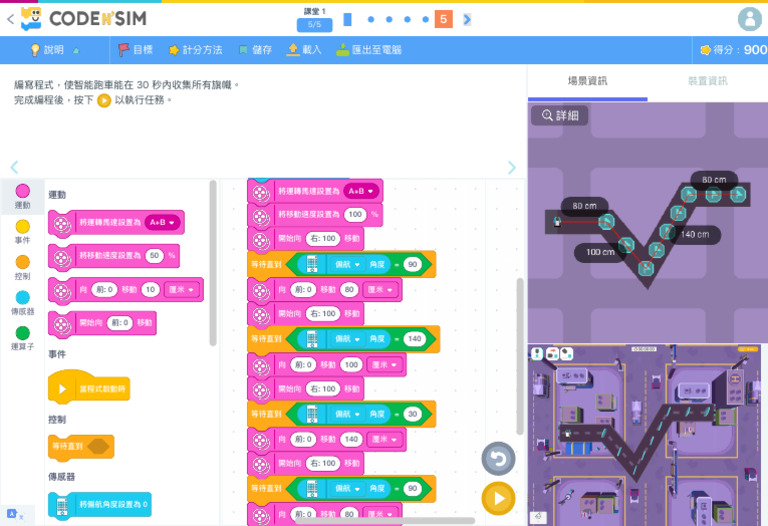The width and height of the screenshot is (768, 526).
Task: Edit speed value 100 in workspace block
Action: point(355,215)
